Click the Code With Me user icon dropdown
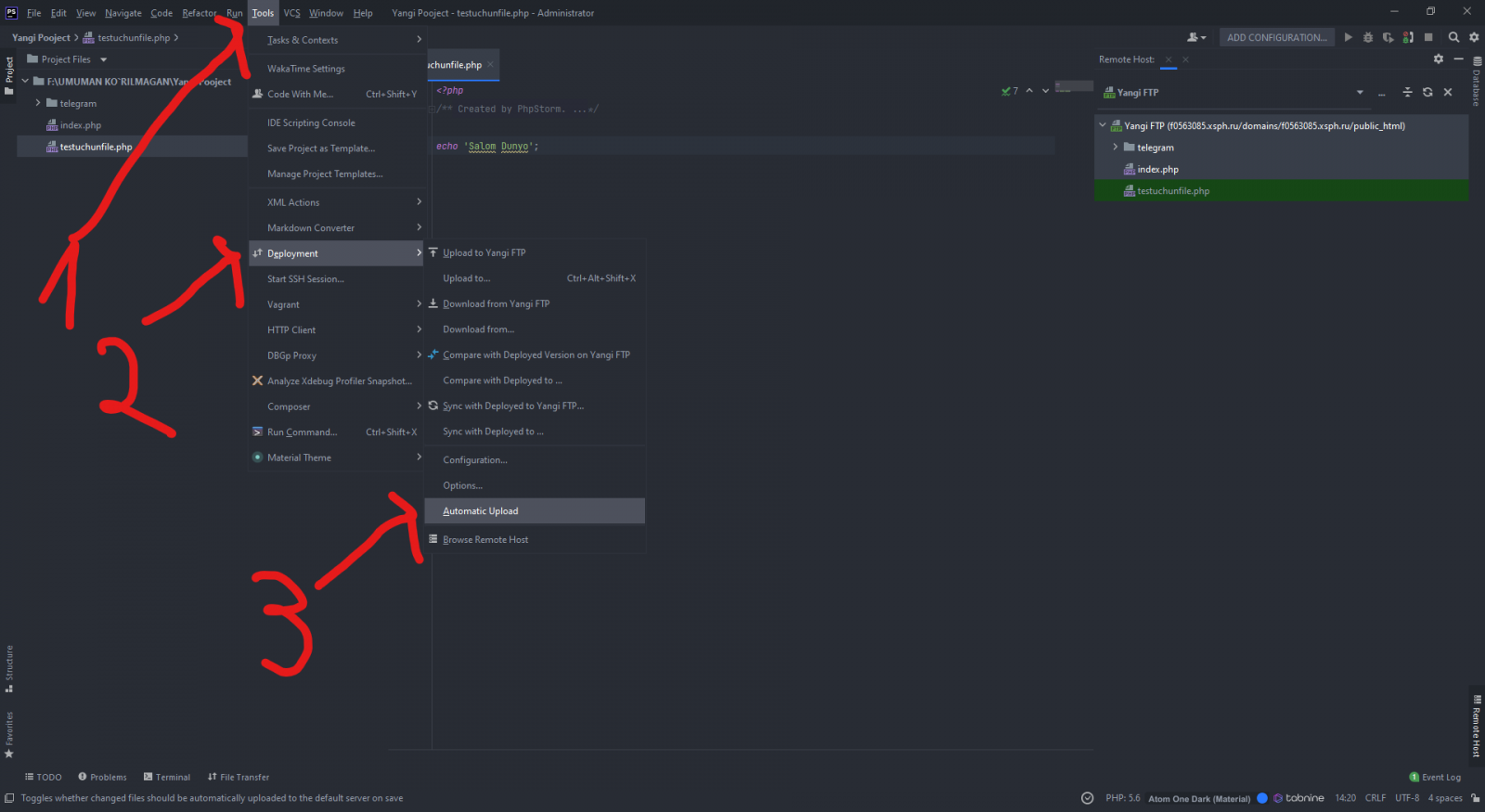1485x812 pixels. tap(1196, 37)
